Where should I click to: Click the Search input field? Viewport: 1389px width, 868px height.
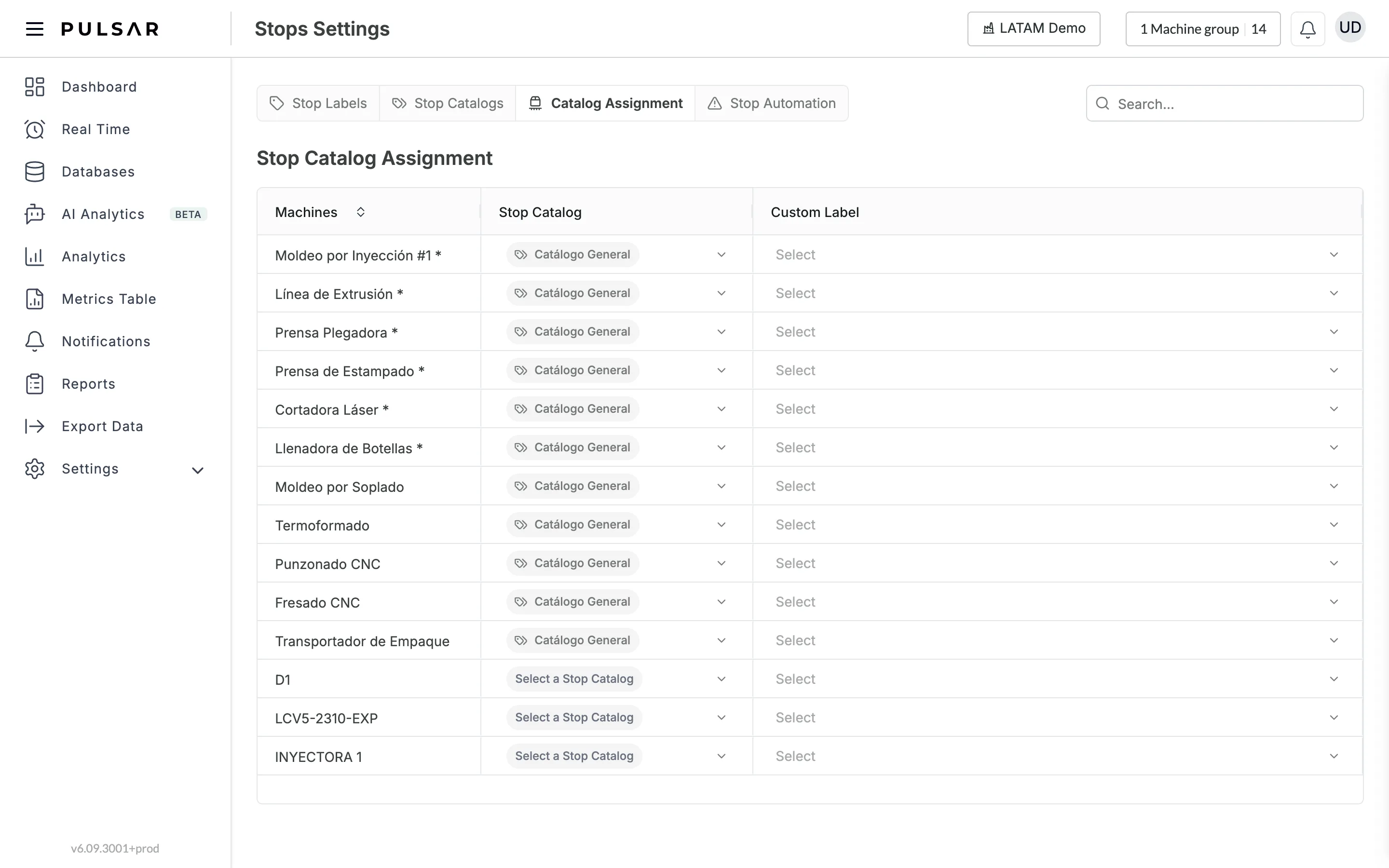click(1225, 103)
